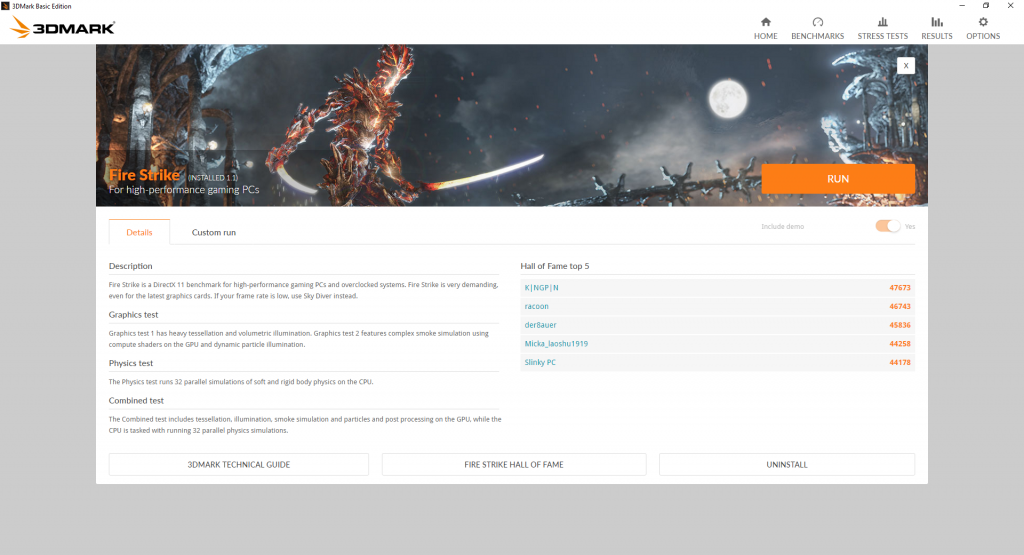The height and width of the screenshot is (555, 1024).
Task: Click the UNINSTALL button
Action: coord(787,464)
